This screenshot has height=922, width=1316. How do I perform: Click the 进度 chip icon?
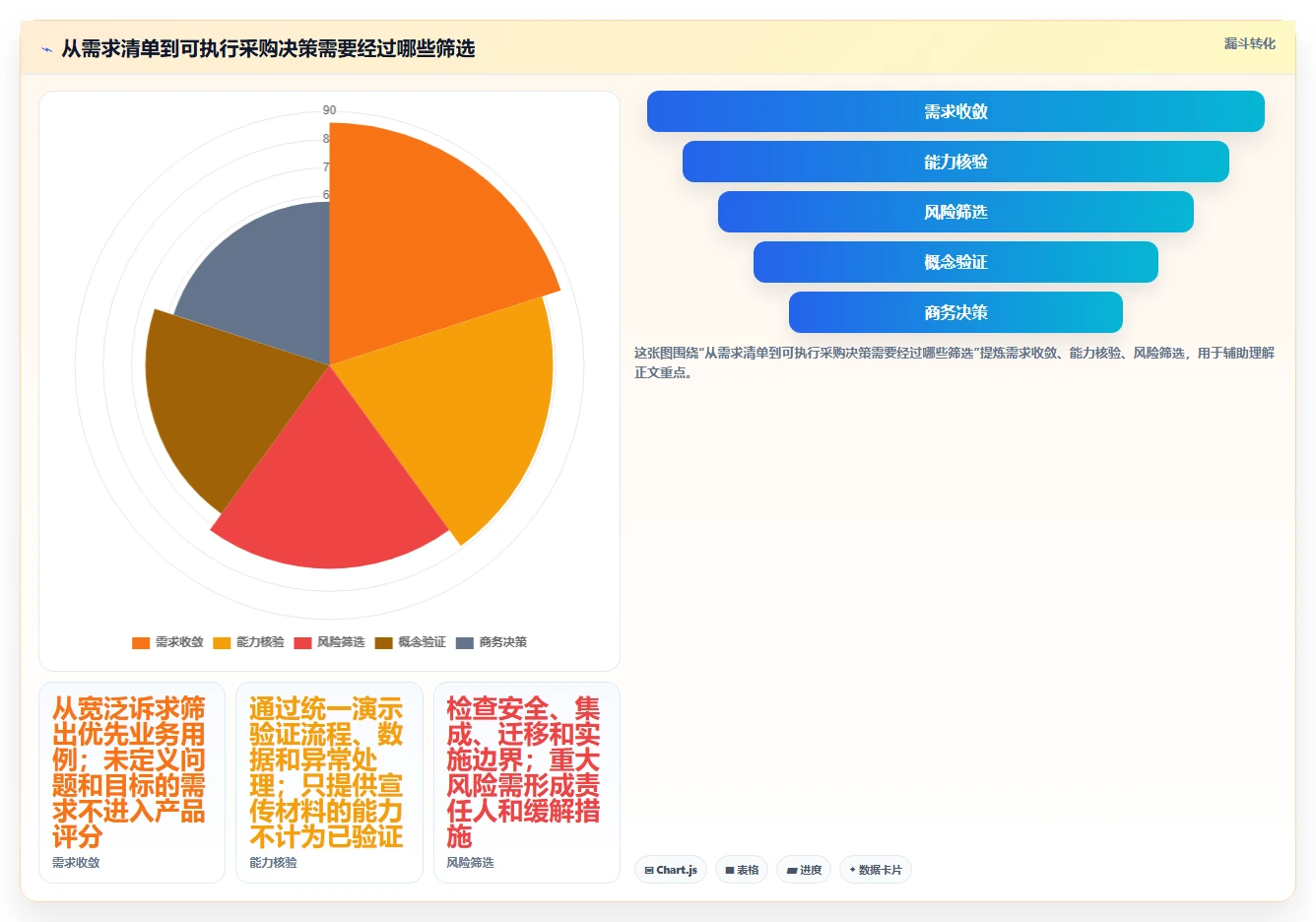point(791,871)
